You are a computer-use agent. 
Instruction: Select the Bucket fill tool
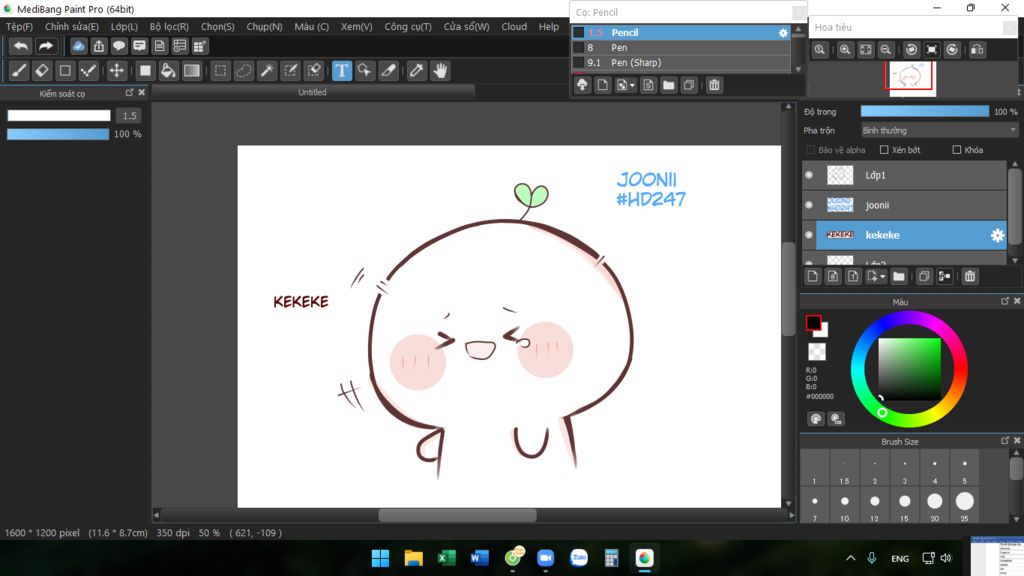pos(168,71)
